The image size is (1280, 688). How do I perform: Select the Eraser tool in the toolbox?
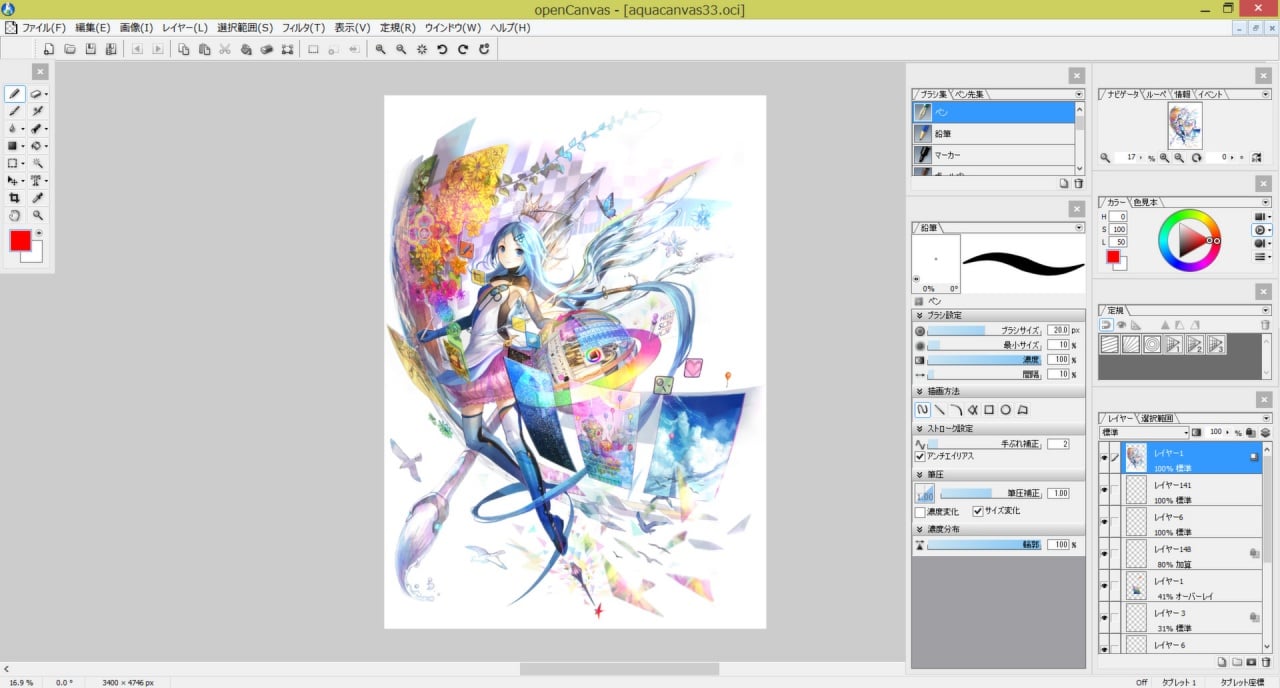pyautogui.click(x=37, y=94)
